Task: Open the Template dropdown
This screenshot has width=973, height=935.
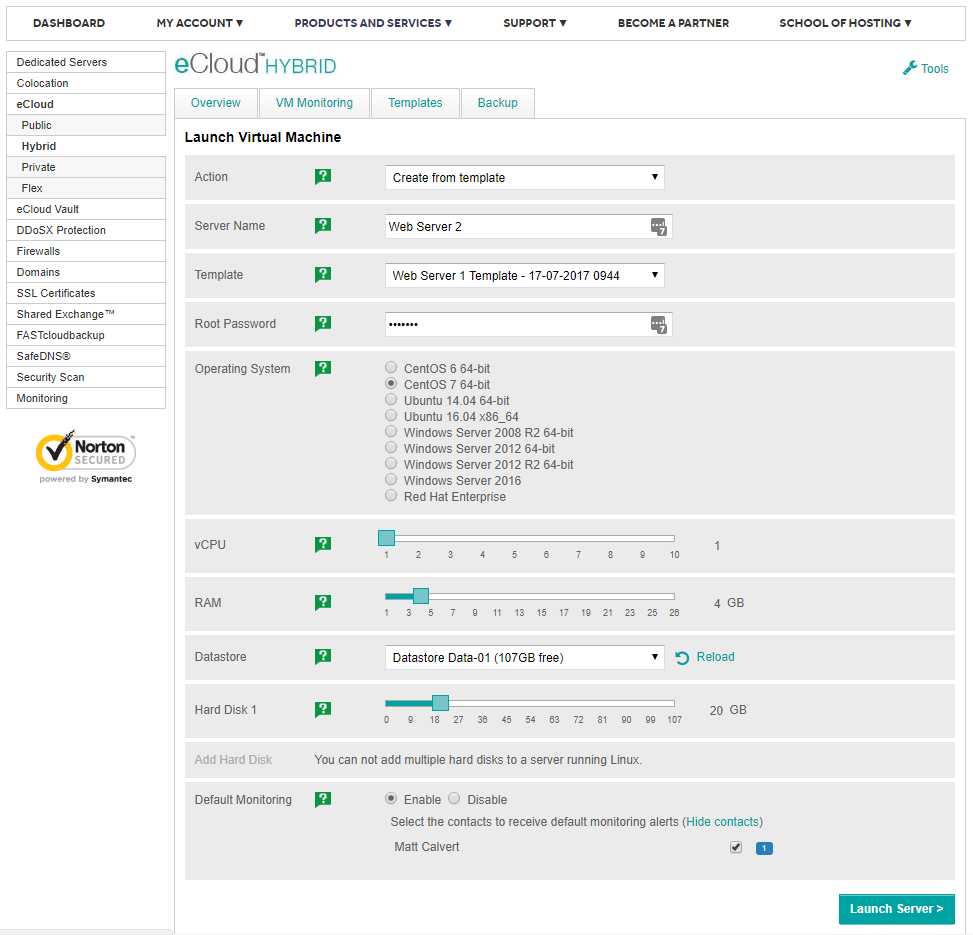Action: (x=524, y=275)
